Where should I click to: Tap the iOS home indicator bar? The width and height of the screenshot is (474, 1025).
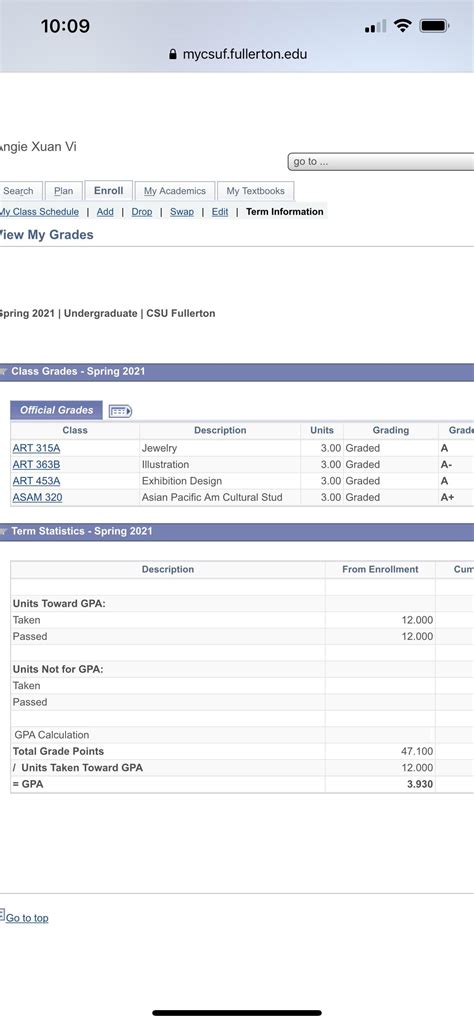point(237,1013)
